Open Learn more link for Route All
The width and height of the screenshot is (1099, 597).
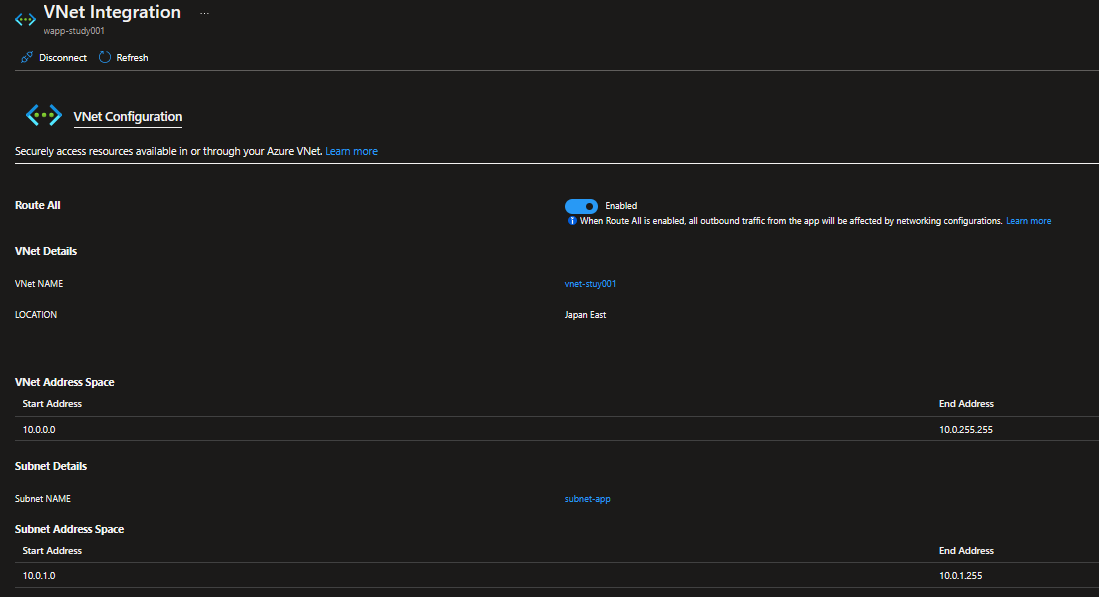(1028, 221)
